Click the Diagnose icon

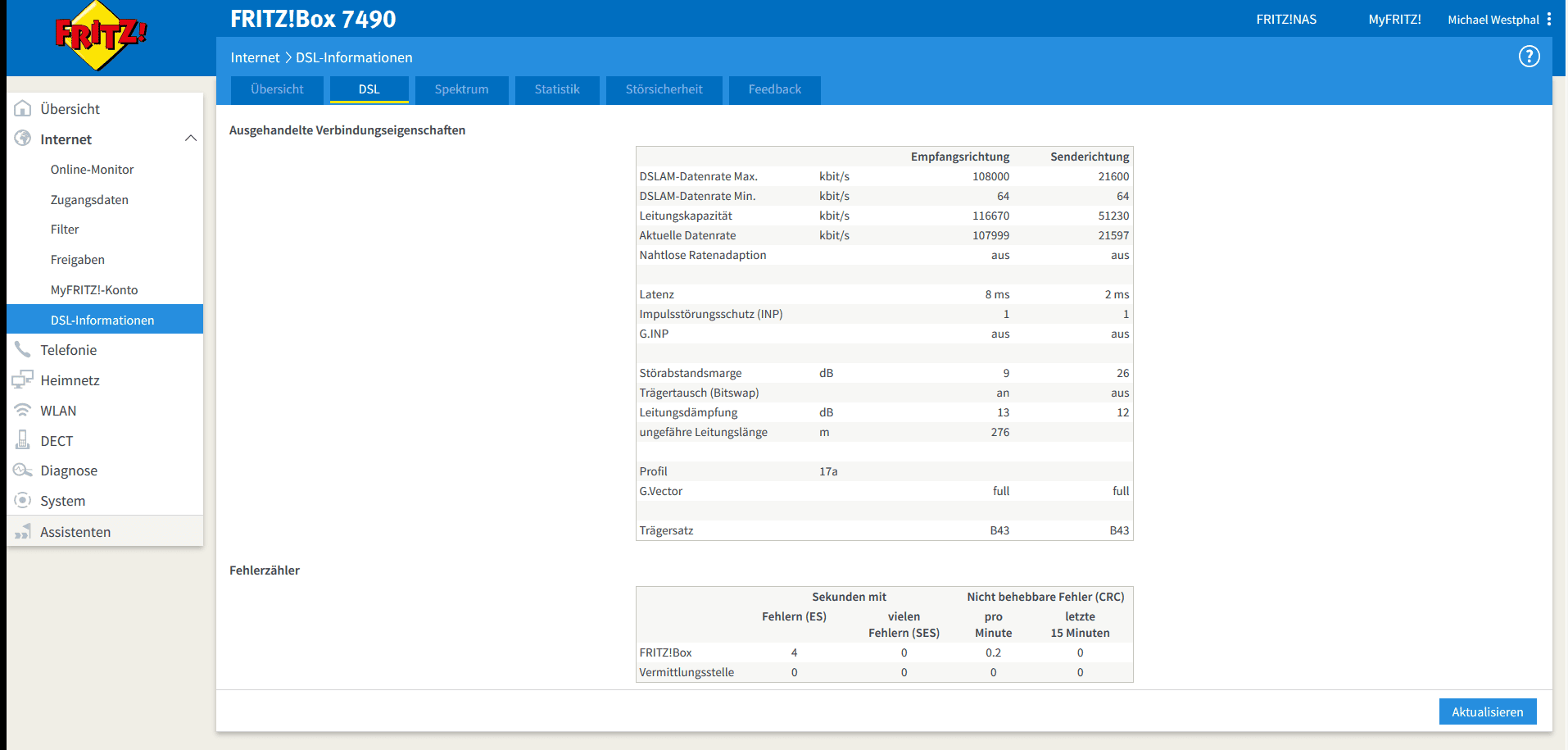[x=23, y=470]
